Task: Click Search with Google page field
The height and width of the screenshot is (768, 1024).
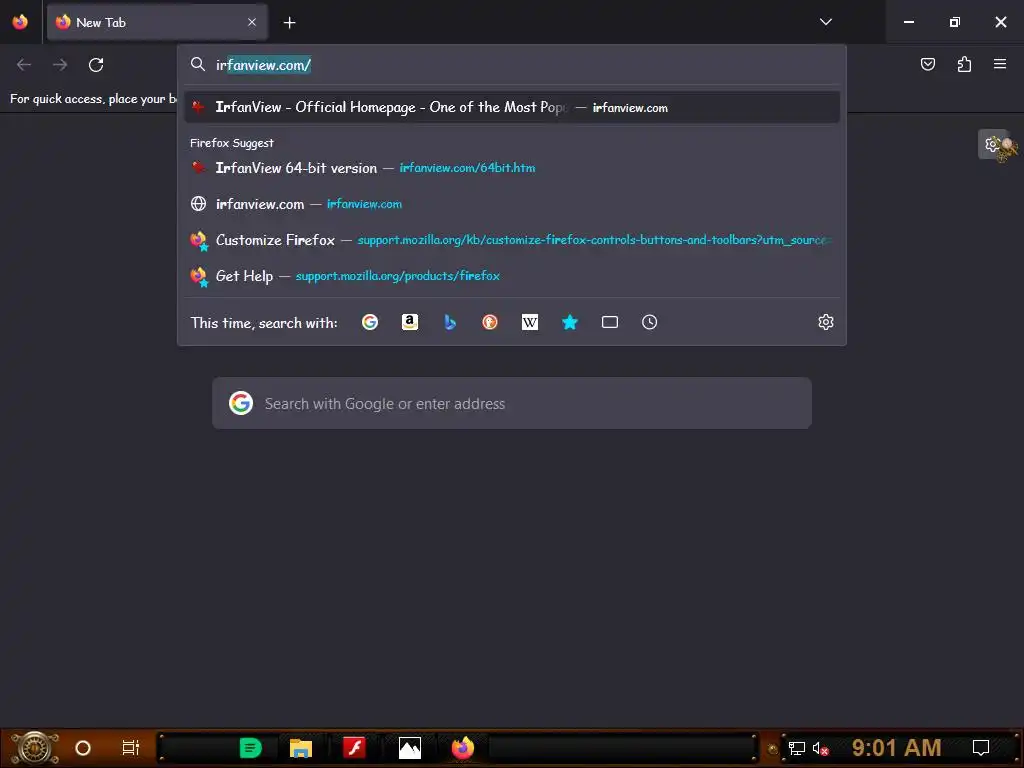Action: pos(511,403)
